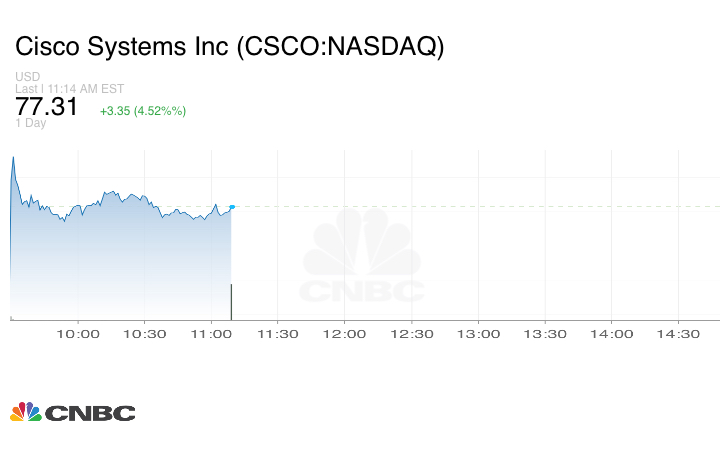
Task: Click the 10:00 time axis label
Action: click(79, 334)
